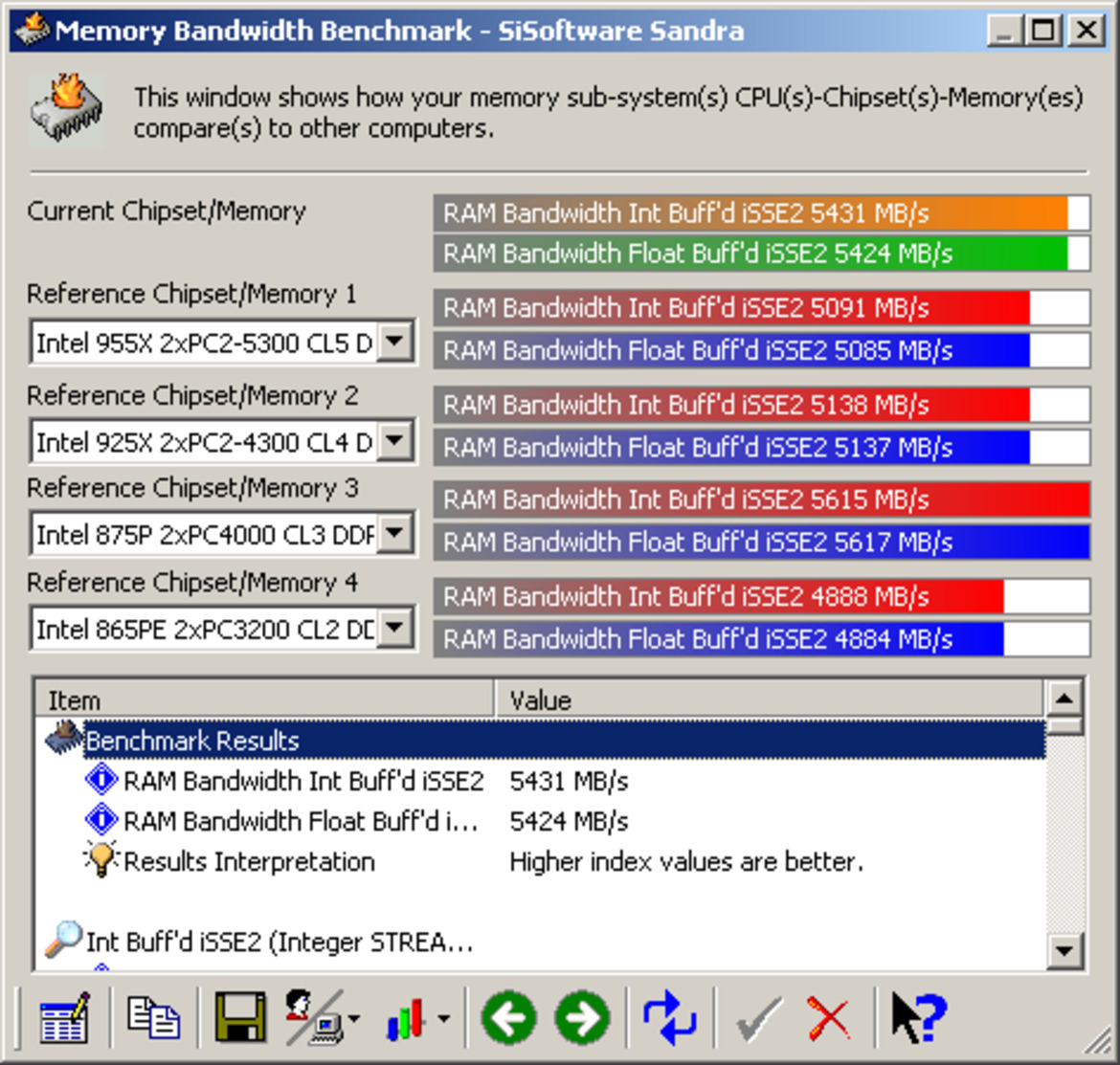The image size is (1120, 1065).
Task: Click the Reference Chipset/Memory 4 label
Action: (x=192, y=583)
